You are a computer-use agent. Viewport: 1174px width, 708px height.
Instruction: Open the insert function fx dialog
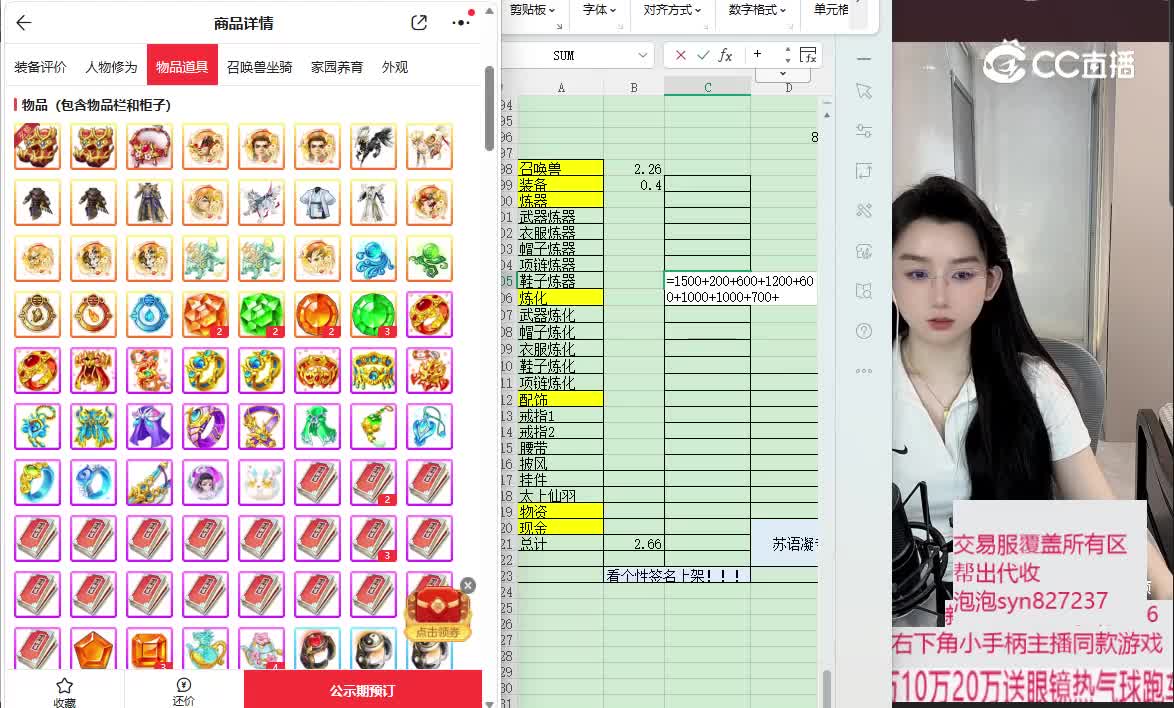coord(725,55)
